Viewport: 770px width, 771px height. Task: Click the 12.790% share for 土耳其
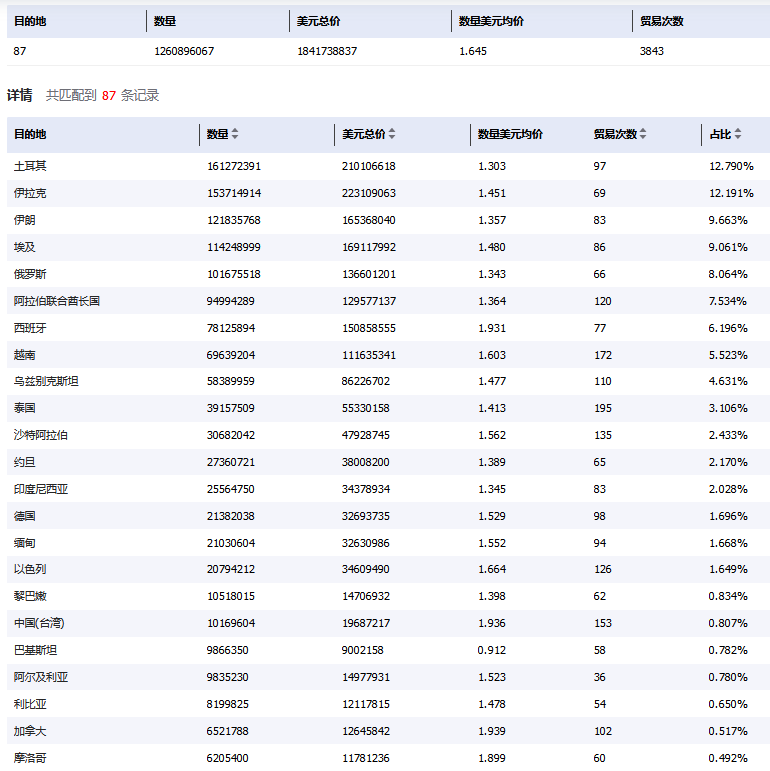pos(731,166)
